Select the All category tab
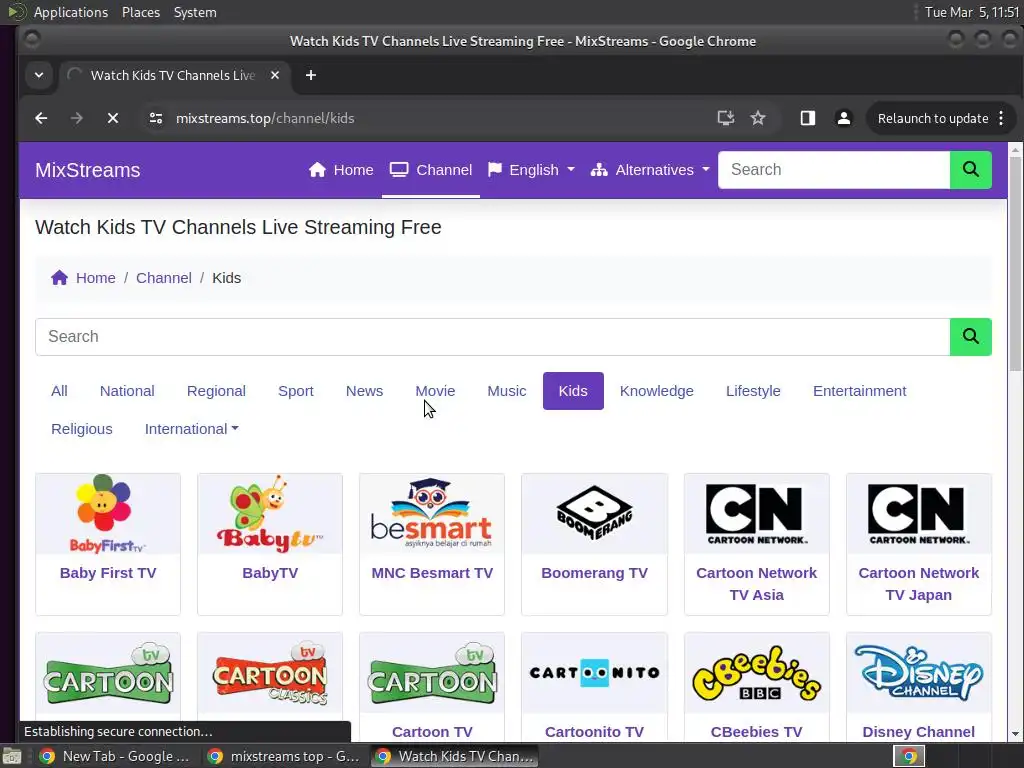Screen dimensions: 1024x768 (x=59, y=391)
